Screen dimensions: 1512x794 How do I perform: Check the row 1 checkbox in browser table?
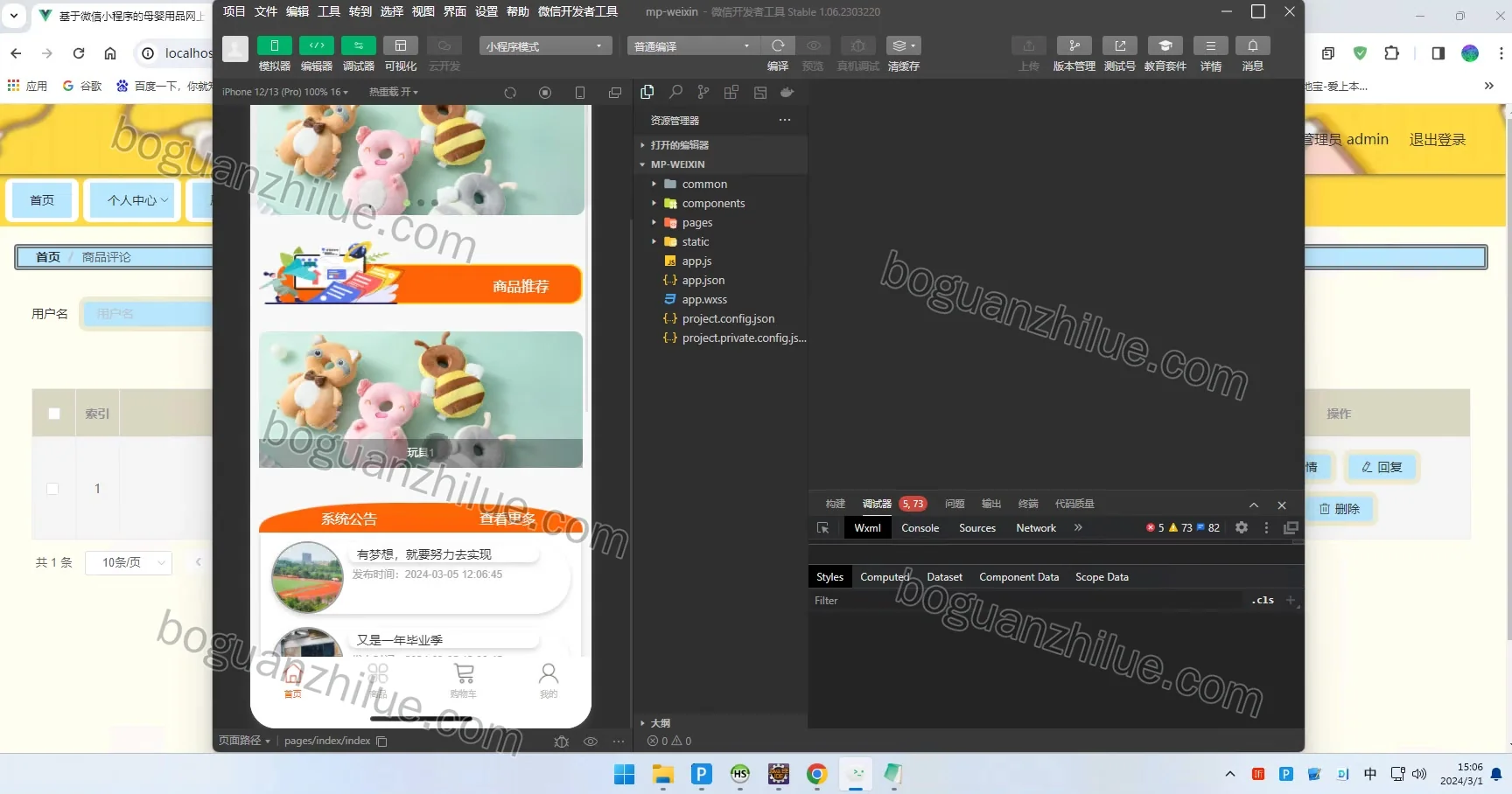tap(52, 489)
